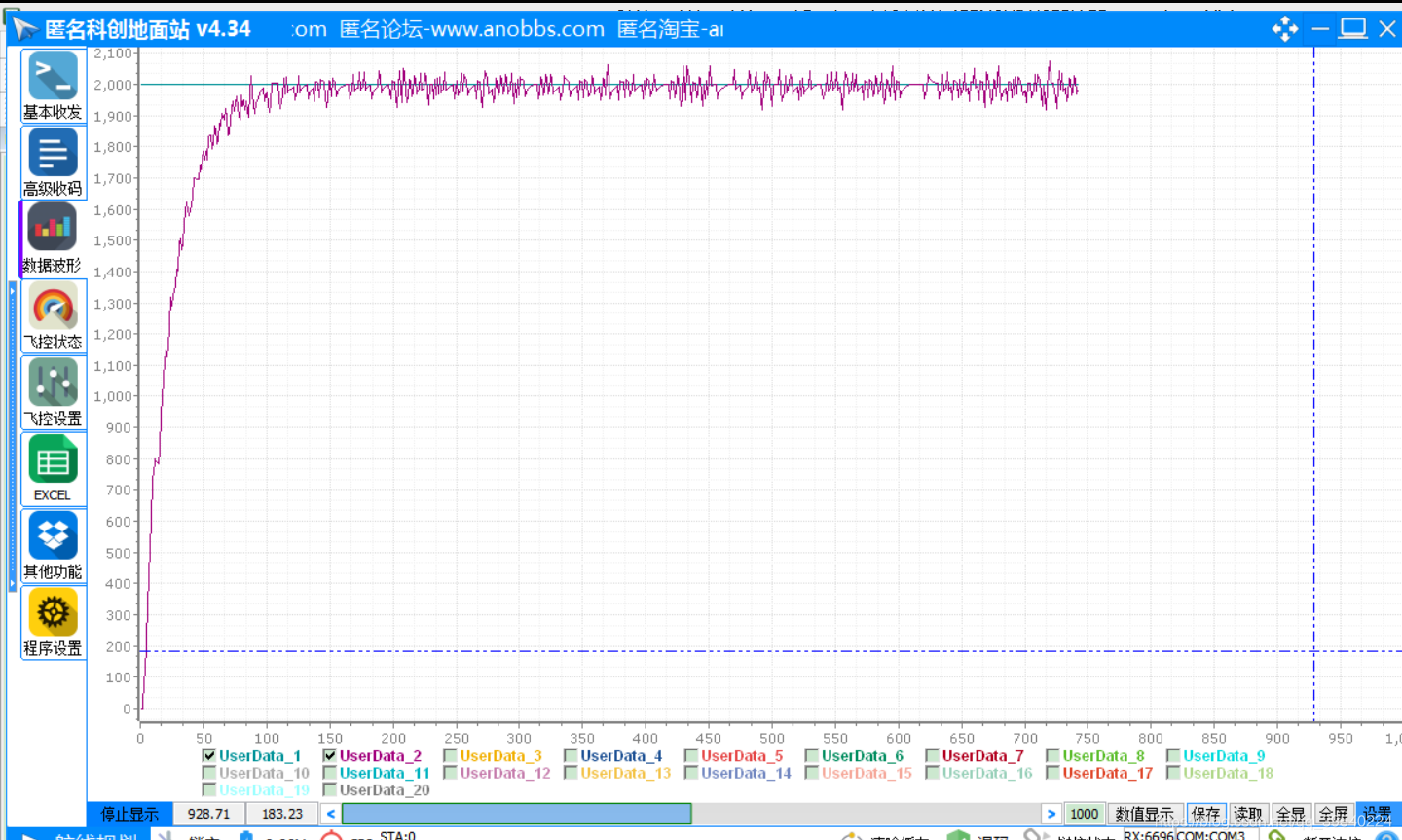Click the narrow sidebar collapse strip

coord(13,436)
